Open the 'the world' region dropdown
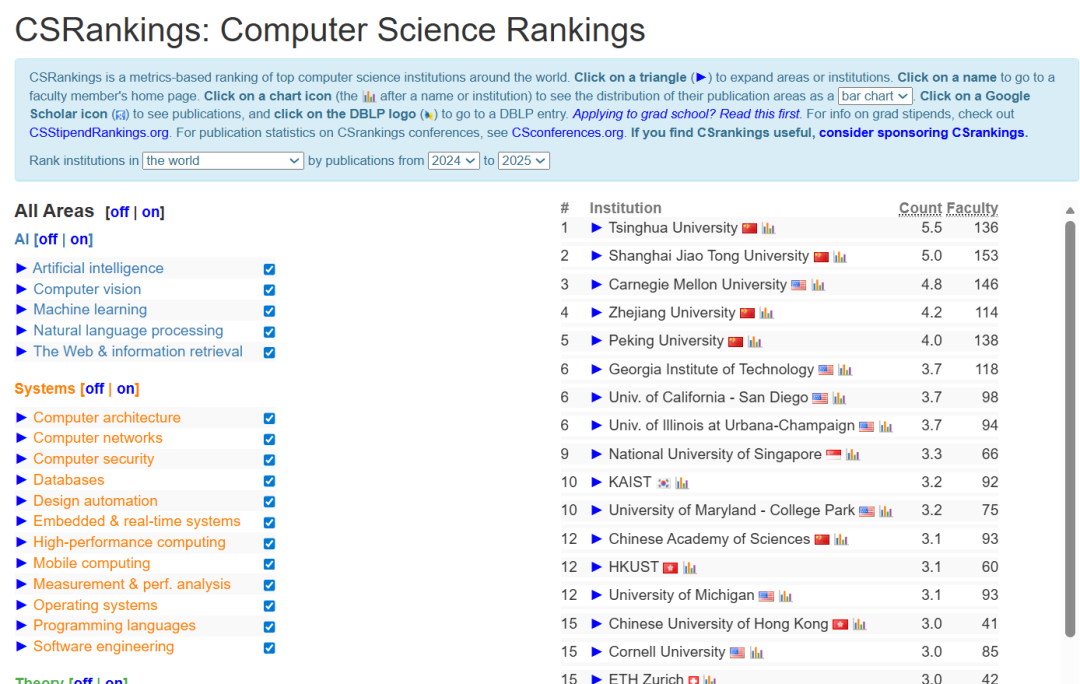The width and height of the screenshot is (1080, 684). click(x=223, y=161)
